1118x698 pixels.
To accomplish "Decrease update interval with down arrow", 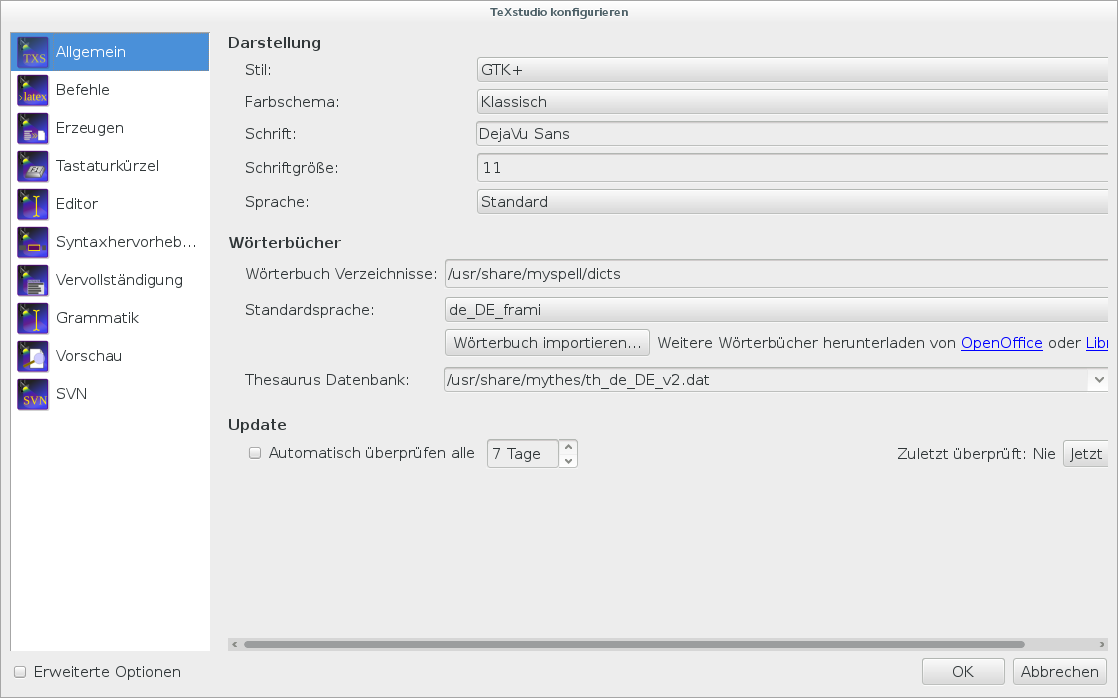I will [568, 461].
